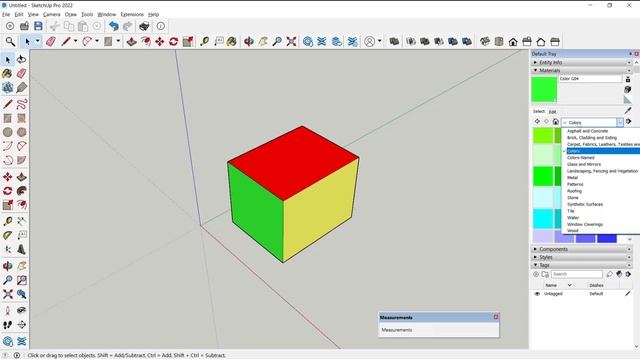The width and height of the screenshot is (640, 360).
Task: Open Model Info icon
Action: [x=161, y=26]
